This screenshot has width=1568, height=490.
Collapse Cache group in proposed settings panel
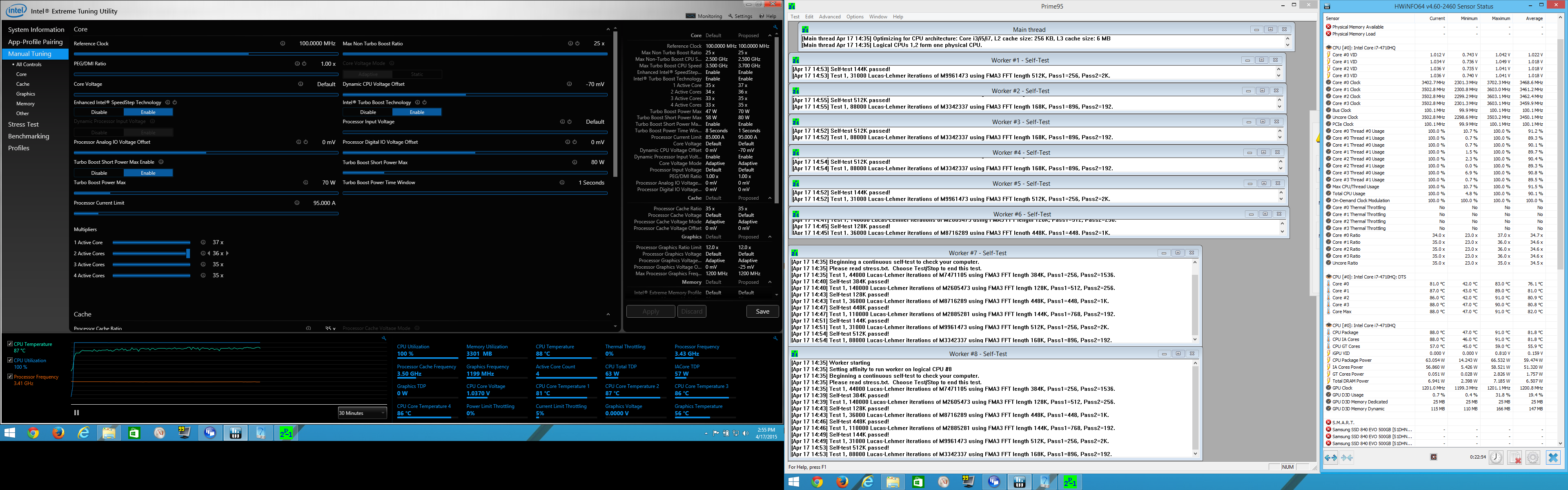(x=769, y=198)
